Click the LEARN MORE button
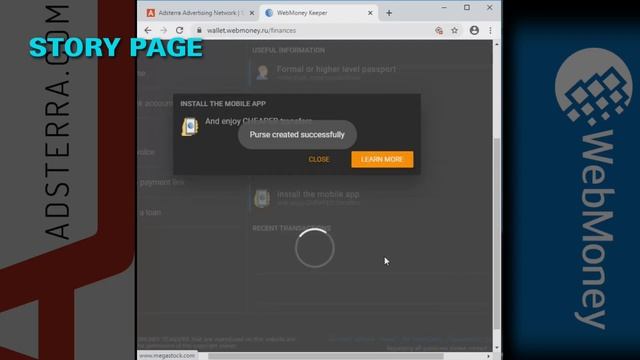 (382, 159)
